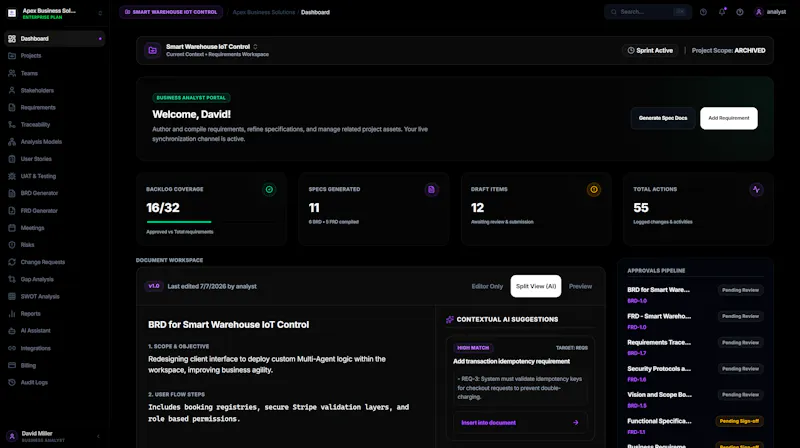Open BRD for Smart Ware... approval item
Screen dimensions: 800x448
(695, 294)
